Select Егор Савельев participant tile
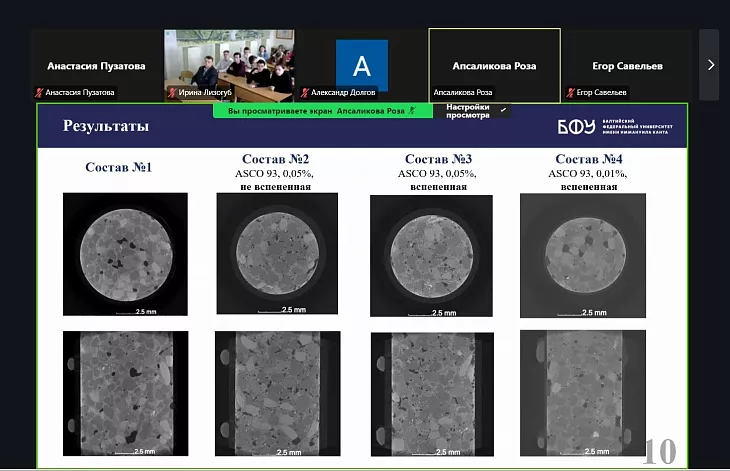 click(x=627, y=66)
